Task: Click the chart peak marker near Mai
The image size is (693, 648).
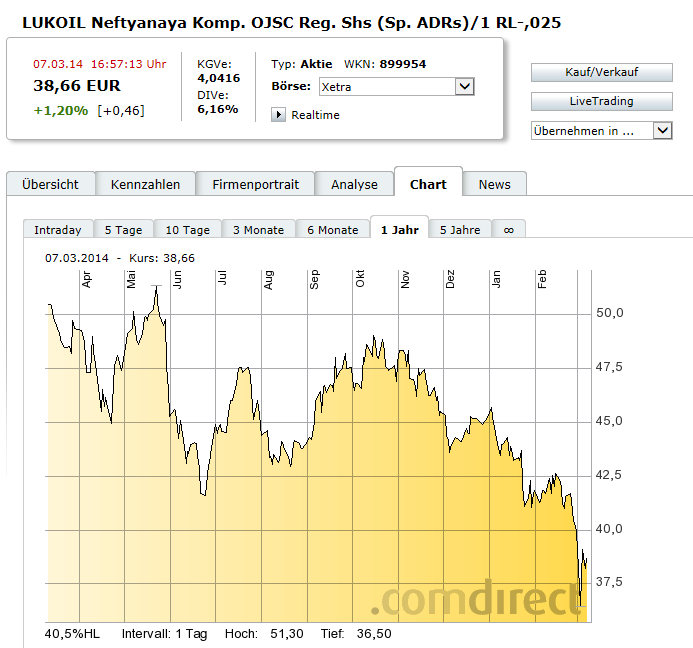Action: click(156, 286)
